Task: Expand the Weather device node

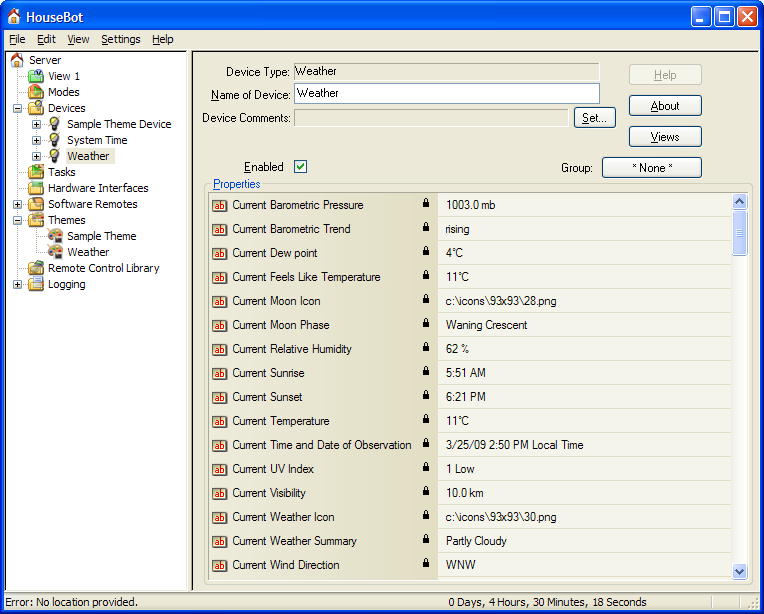Action: pyautogui.click(x=37, y=156)
